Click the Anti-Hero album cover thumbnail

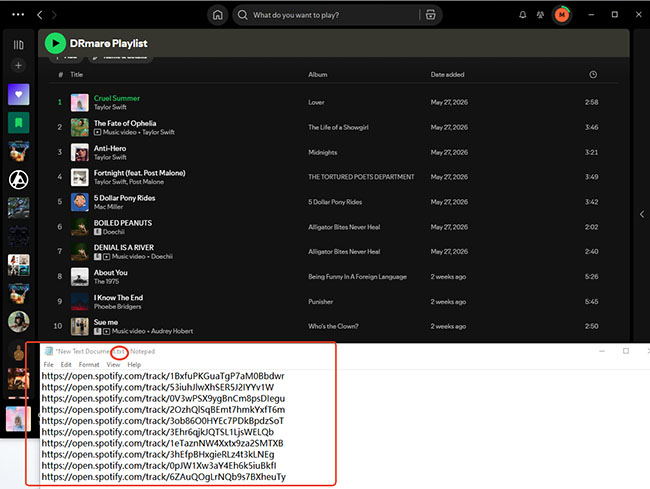pos(80,152)
